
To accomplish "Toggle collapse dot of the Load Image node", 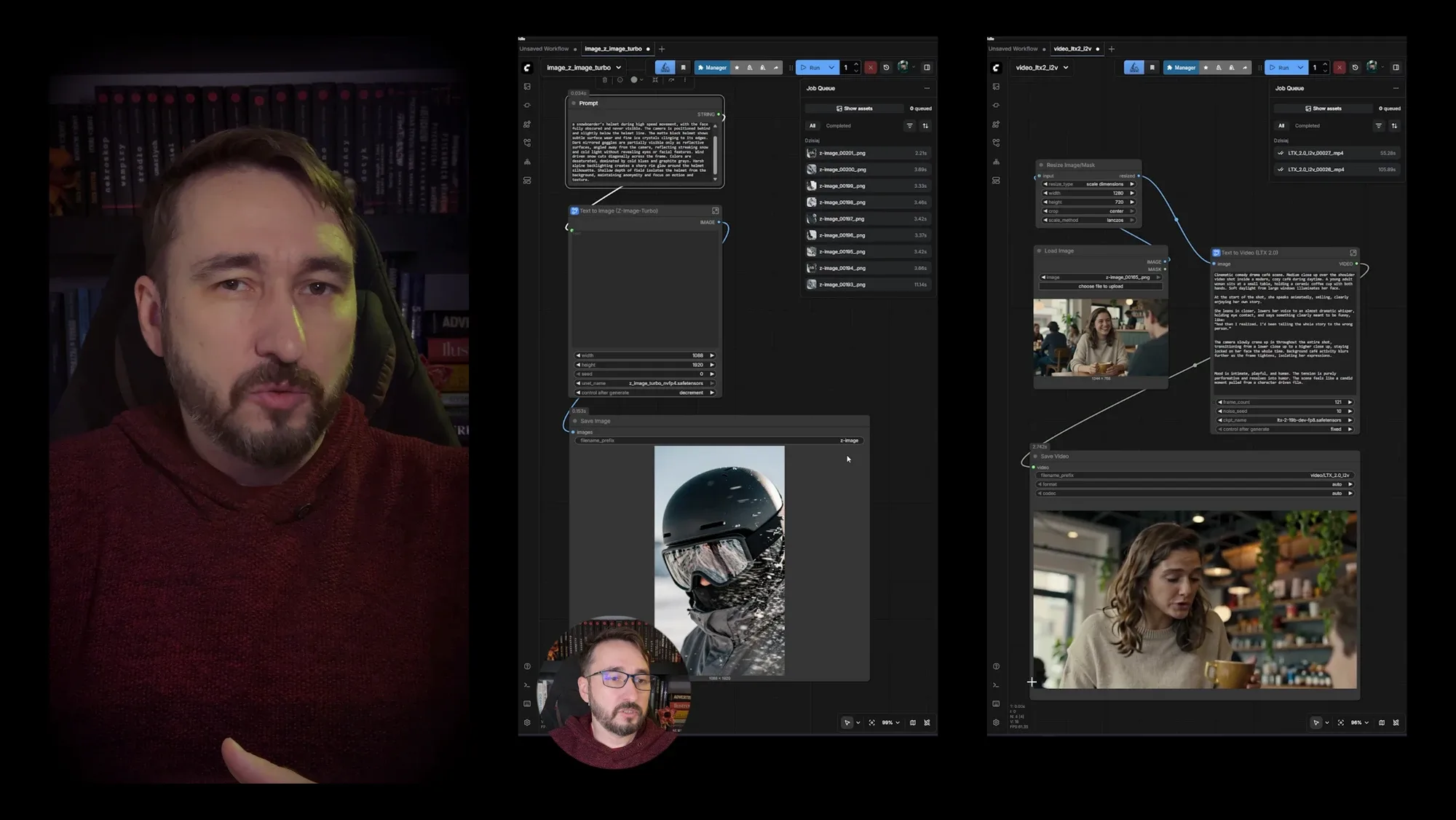I will [x=1039, y=251].
